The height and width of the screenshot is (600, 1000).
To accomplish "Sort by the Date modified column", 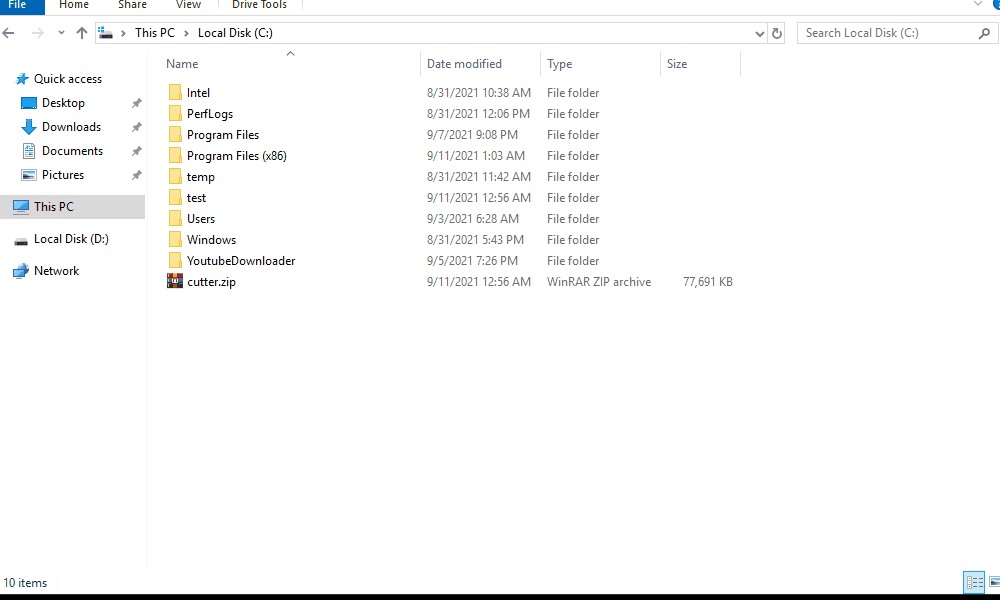I will pyautogui.click(x=464, y=64).
